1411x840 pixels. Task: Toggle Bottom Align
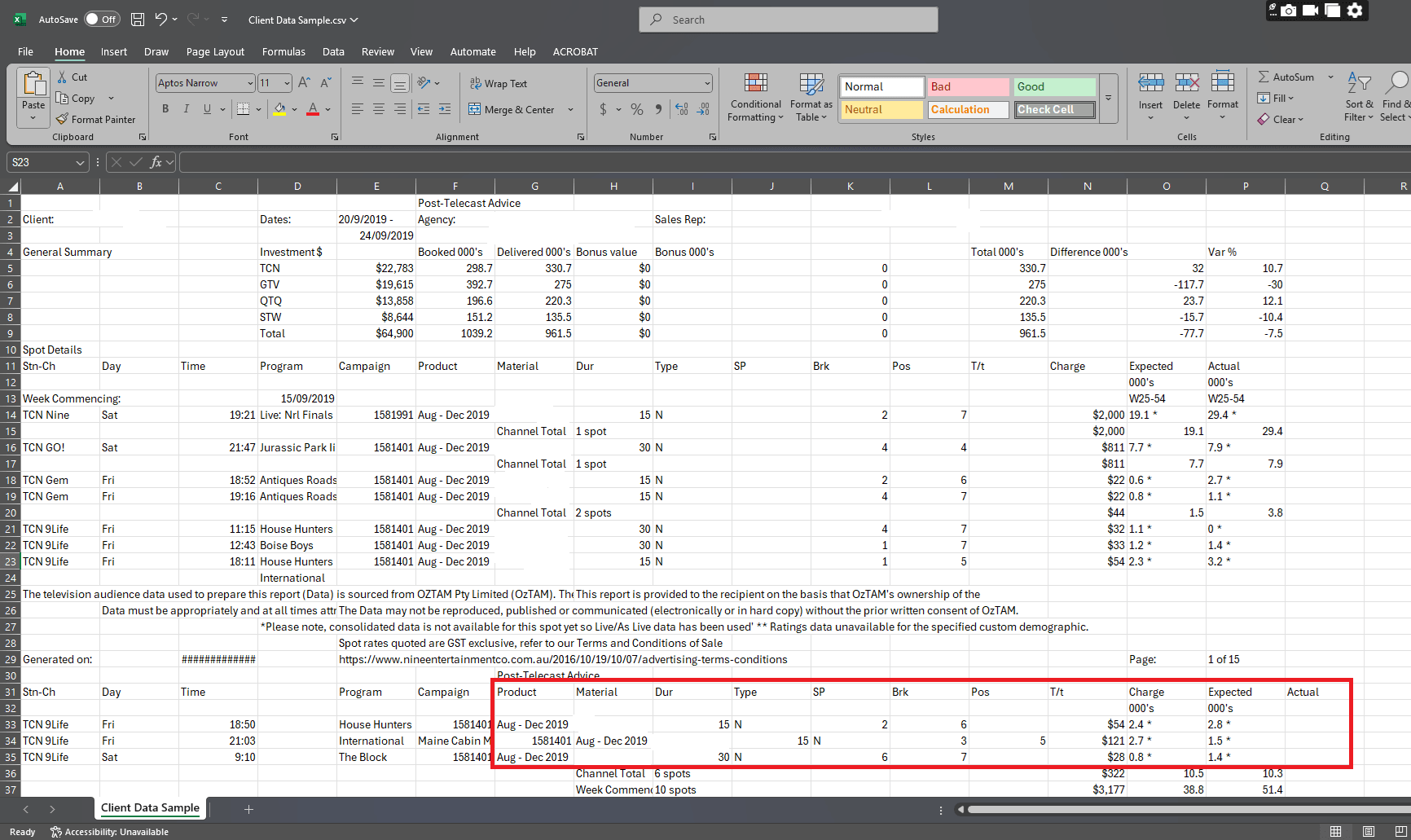click(x=399, y=82)
